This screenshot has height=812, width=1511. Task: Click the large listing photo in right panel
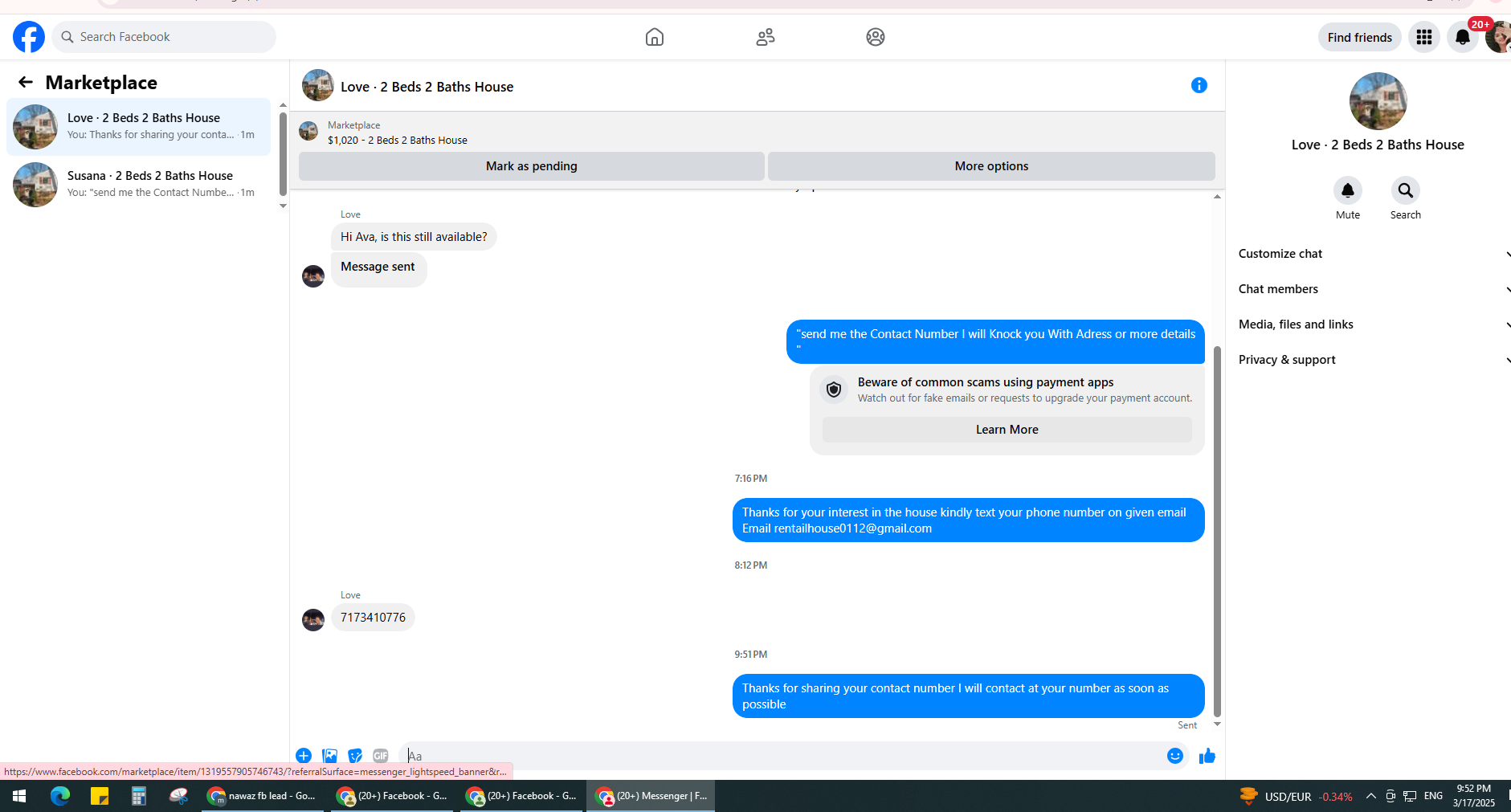(1378, 101)
